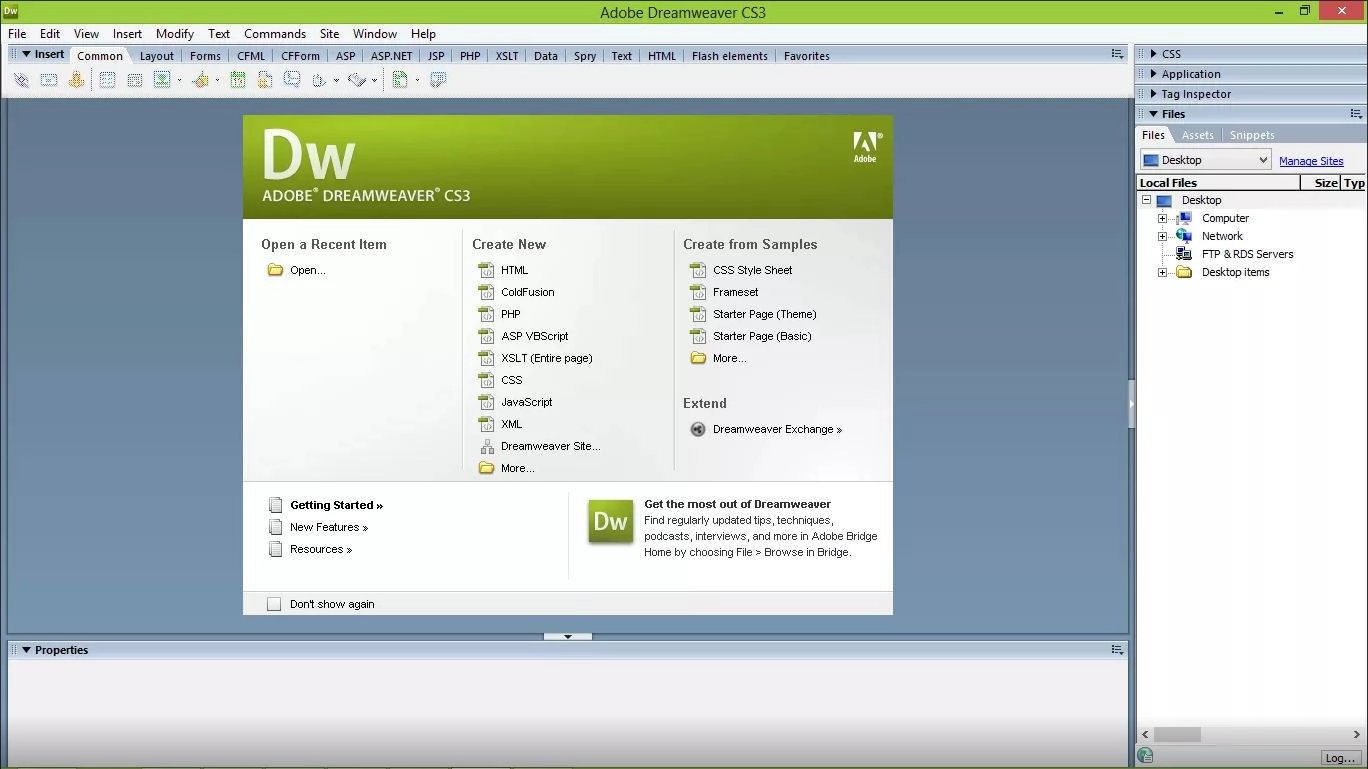Click the Date insert icon
Screen dimensions: 1368x769
pyautogui.click(x=238, y=80)
